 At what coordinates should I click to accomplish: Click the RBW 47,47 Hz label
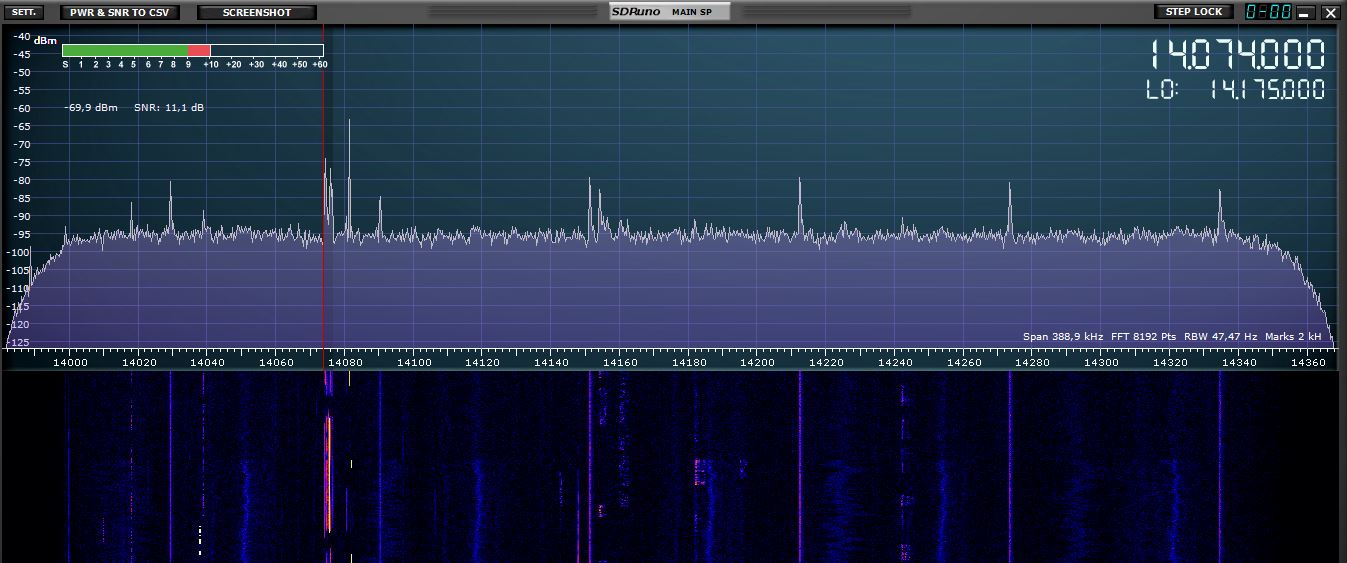coord(1220,337)
